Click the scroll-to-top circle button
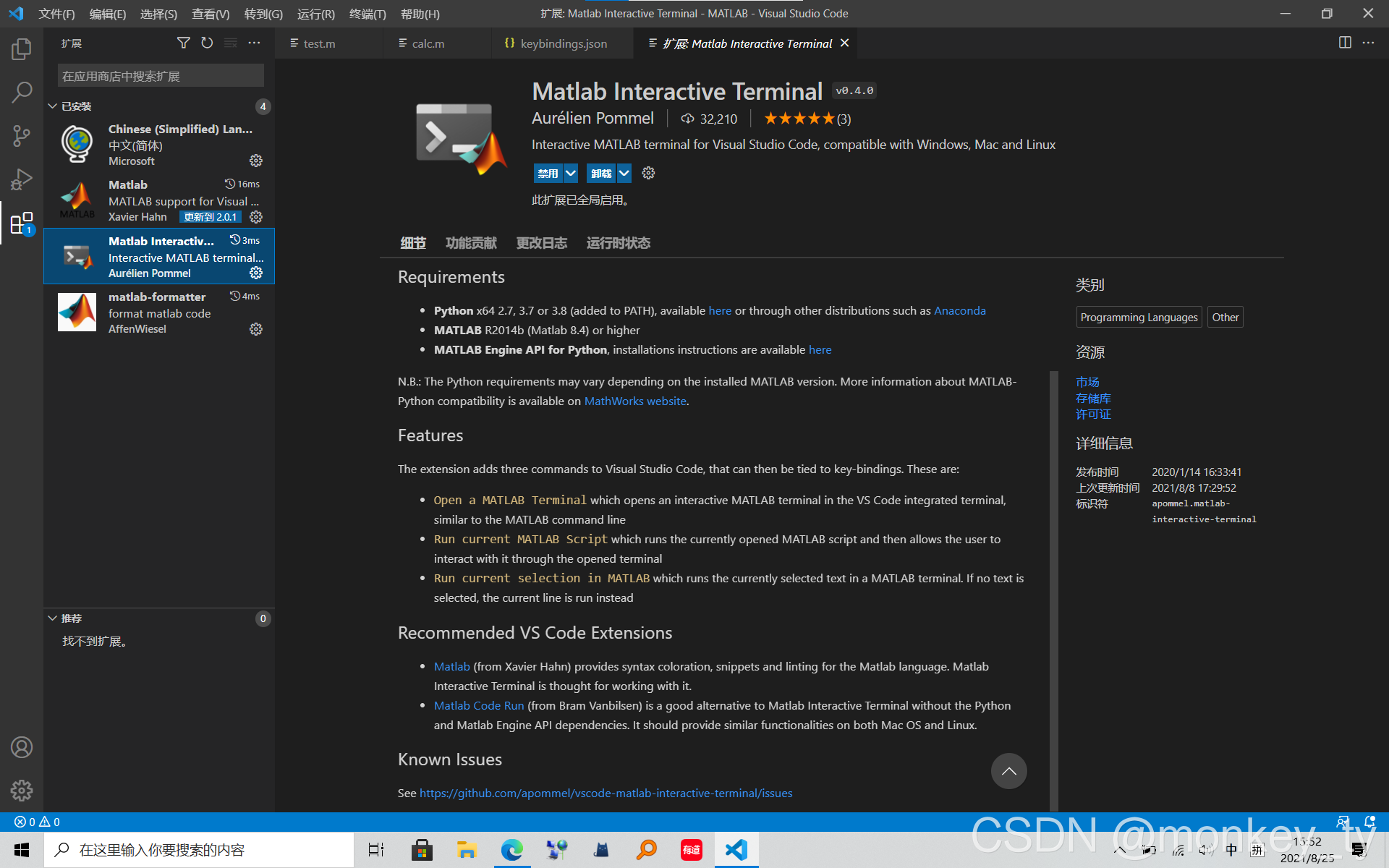 [1008, 771]
